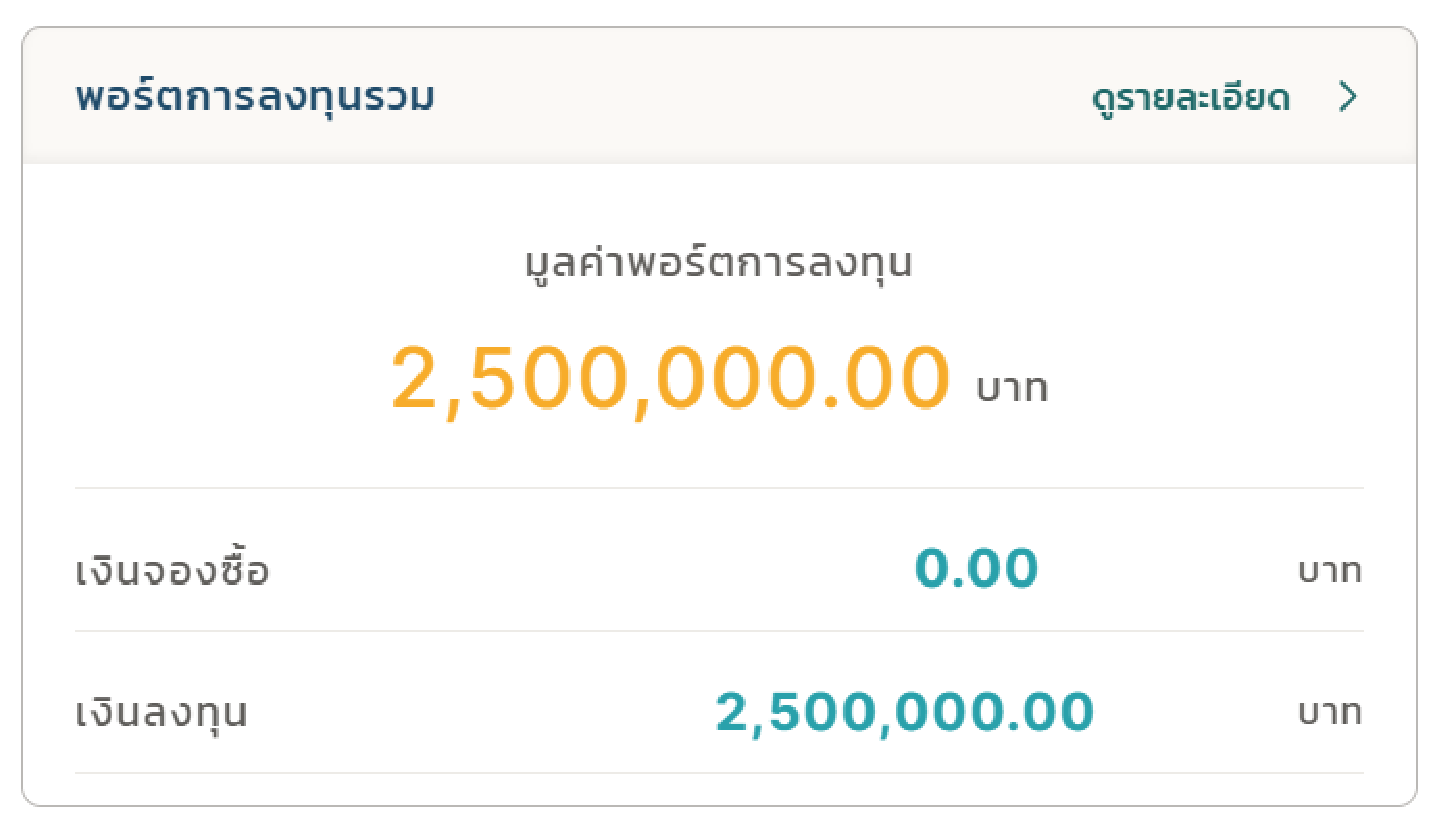1443x833 pixels.
Task: Click the divider line above เงินจองซื้อ
Action: (718, 488)
